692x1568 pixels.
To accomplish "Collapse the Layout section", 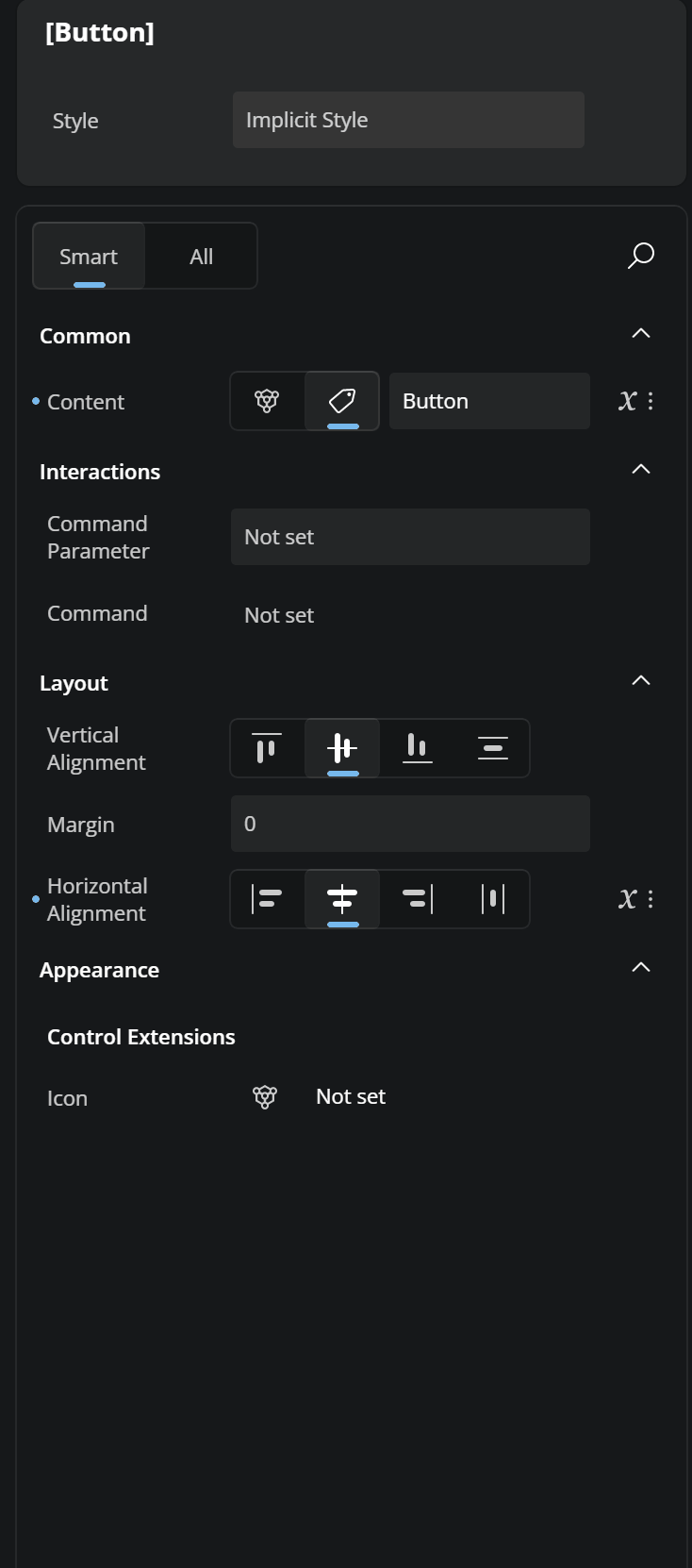I will 640,680.
